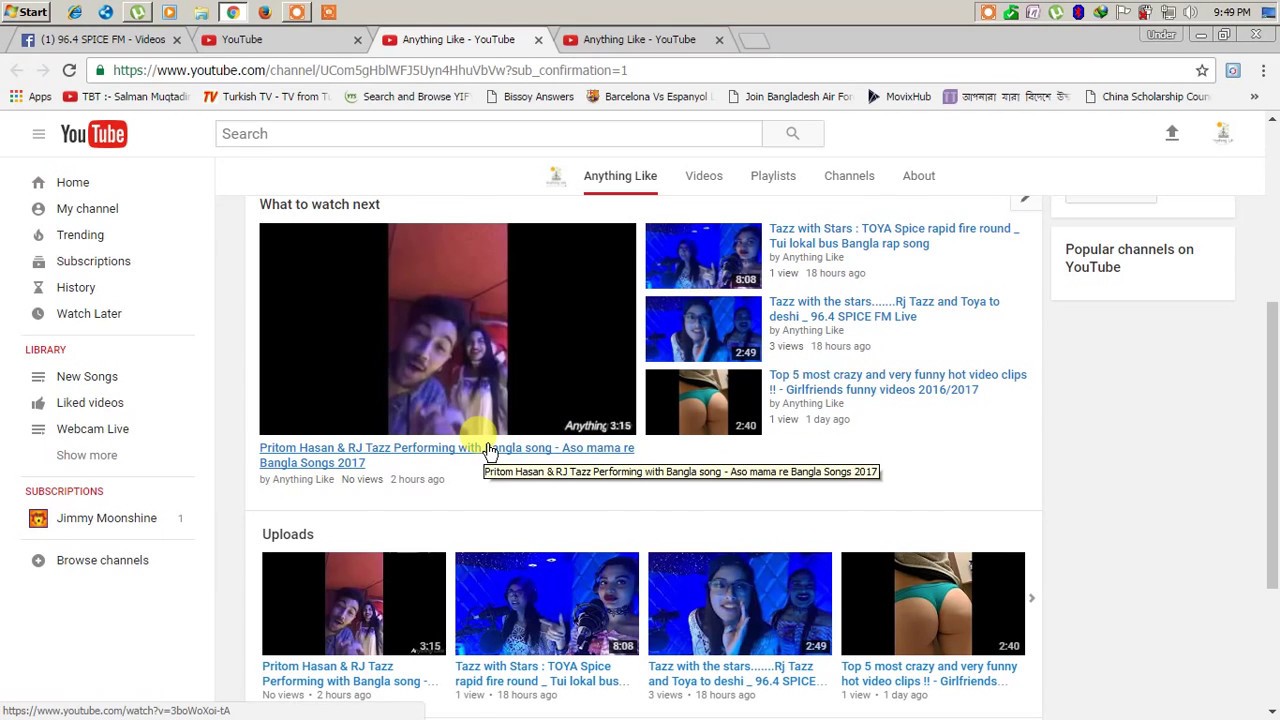Close the 96.4 SPICE FM browser tab
Image resolution: width=1280 pixels, height=720 pixels.
pyautogui.click(x=178, y=40)
